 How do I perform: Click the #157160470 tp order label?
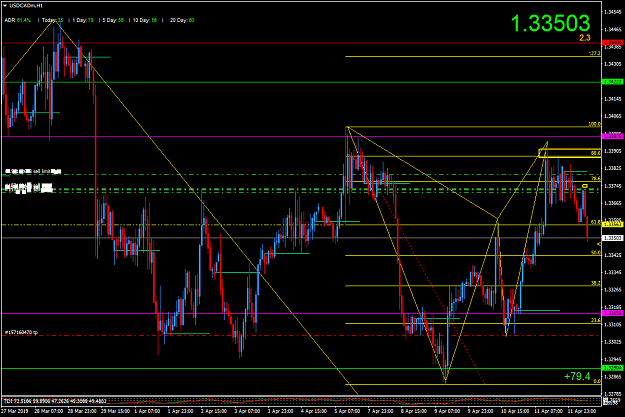pos(21,332)
